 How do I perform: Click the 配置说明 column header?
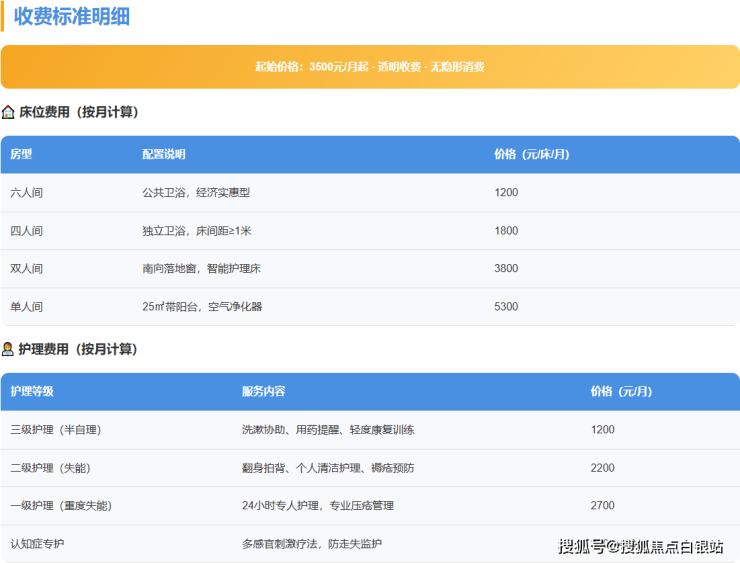coord(164,155)
